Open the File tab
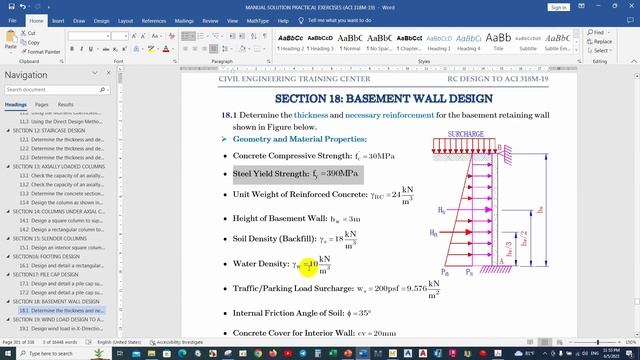This screenshot has height=360, width=640. coord(12,21)
